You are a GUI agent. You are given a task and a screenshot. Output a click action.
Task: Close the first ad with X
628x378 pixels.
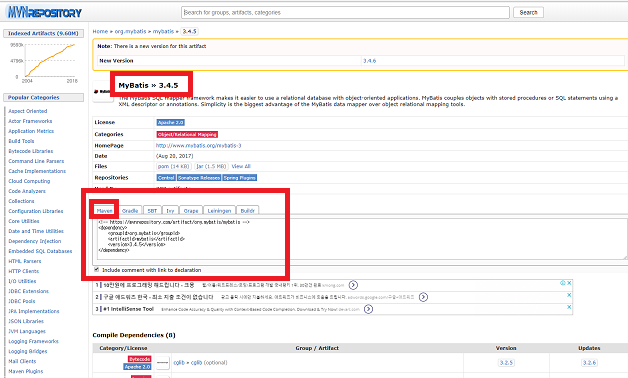click(x=569, y=283)
